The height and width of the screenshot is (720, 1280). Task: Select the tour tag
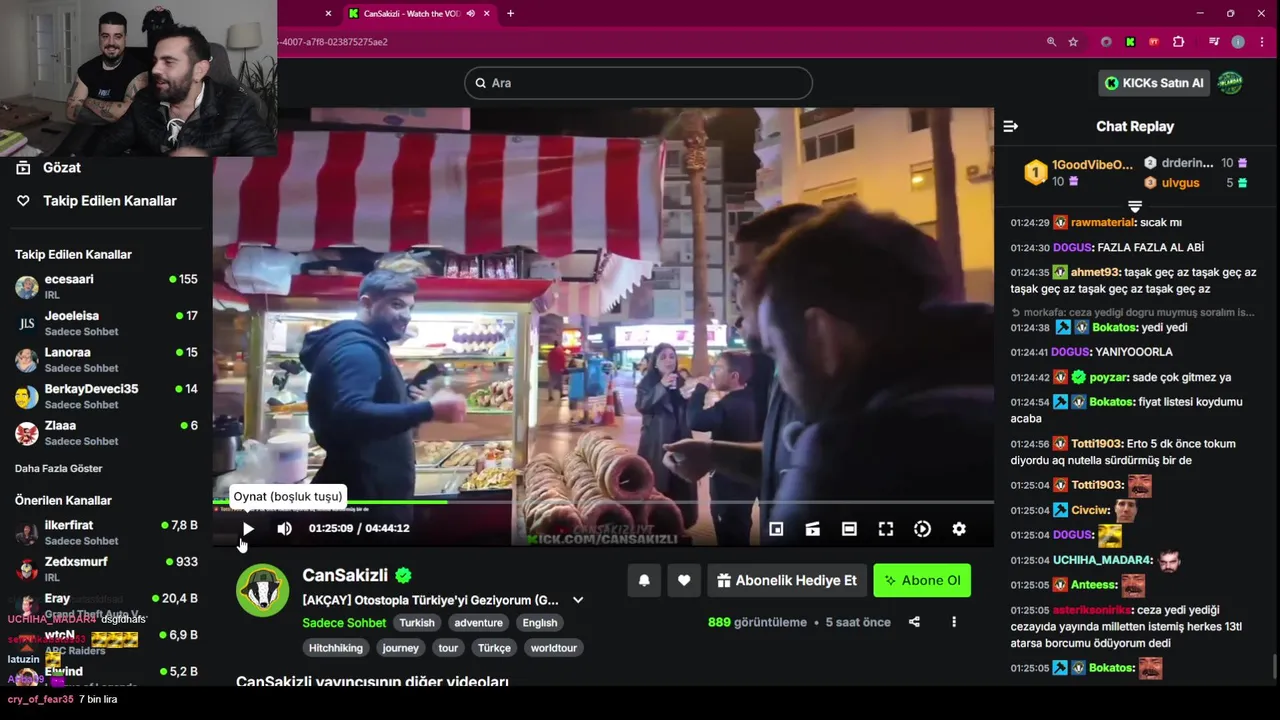(448, 648)
